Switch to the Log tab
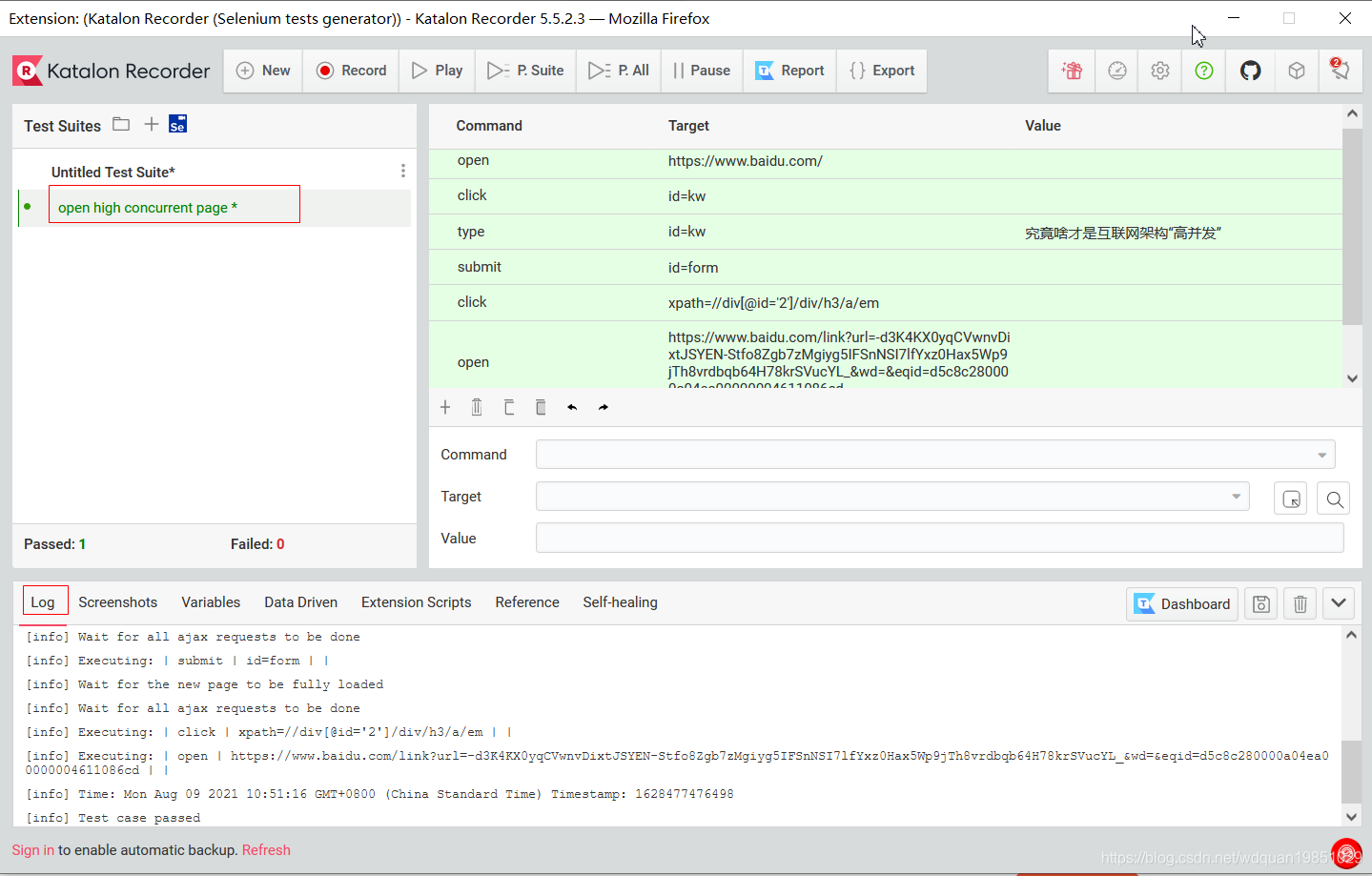 45,601
